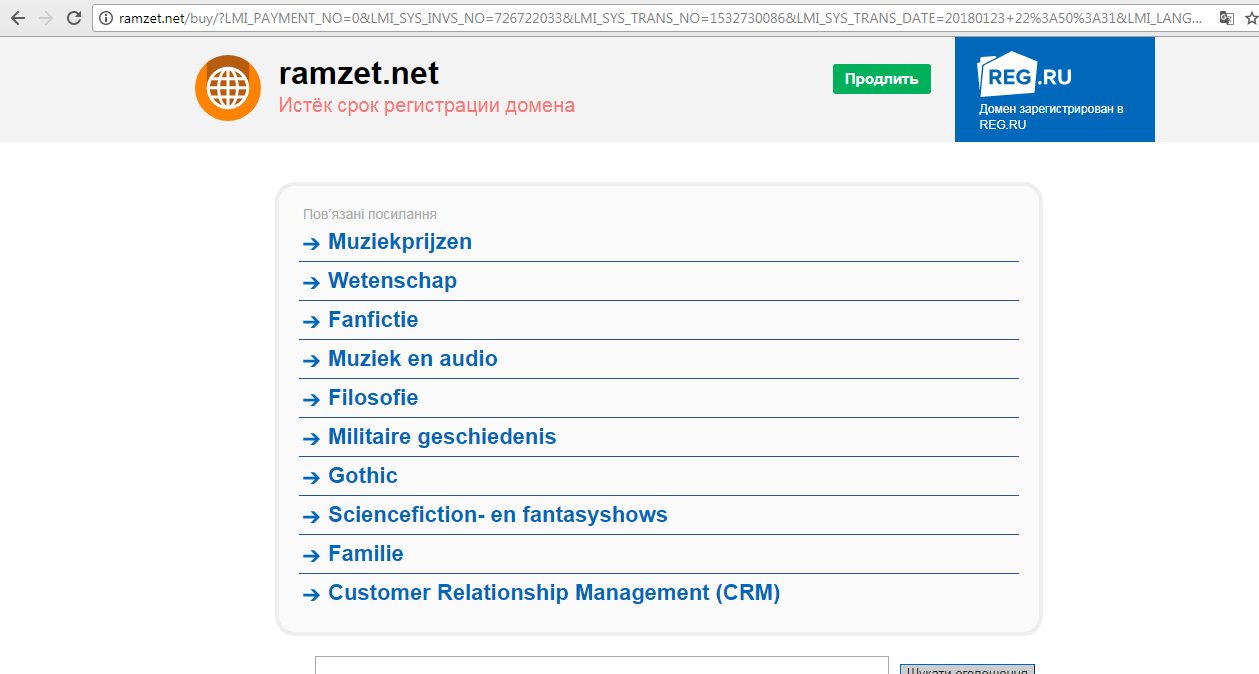This screenshot has width=1259, height=674.
Task: Reload the page with refresh icon
Action: click(x=74, y=18)
